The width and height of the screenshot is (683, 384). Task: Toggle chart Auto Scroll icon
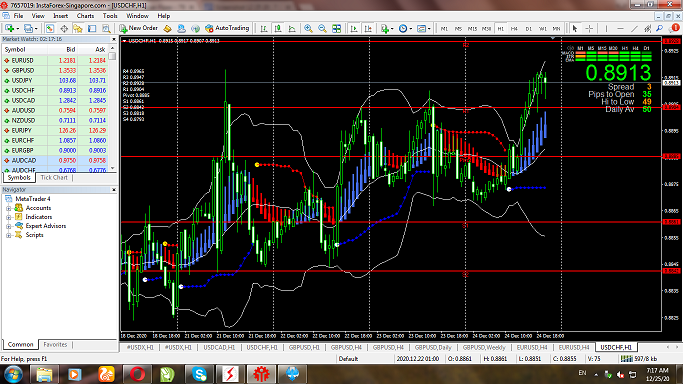[354, 28]
